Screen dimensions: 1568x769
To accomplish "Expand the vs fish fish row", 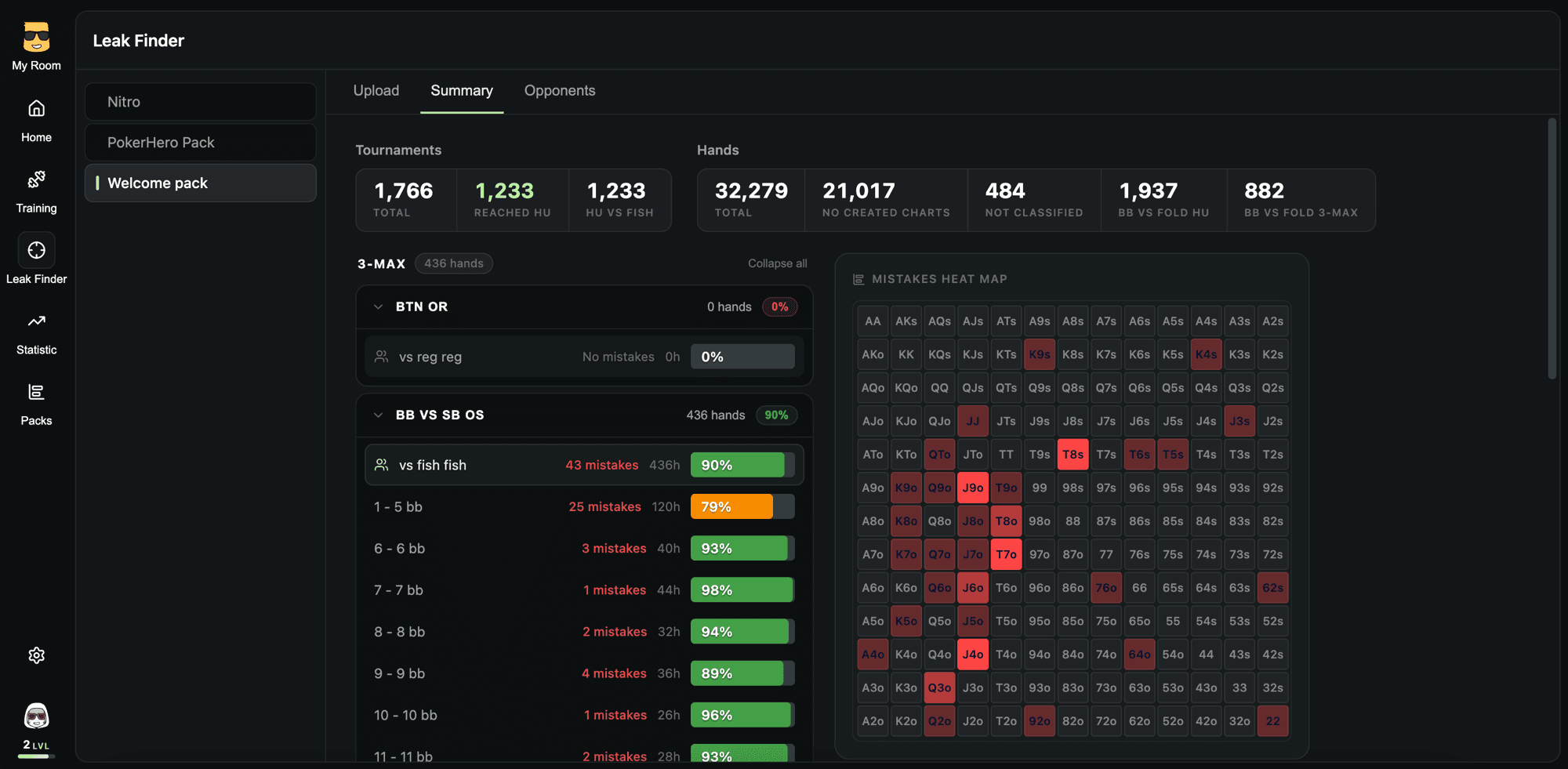I will [x=584, y=465].
